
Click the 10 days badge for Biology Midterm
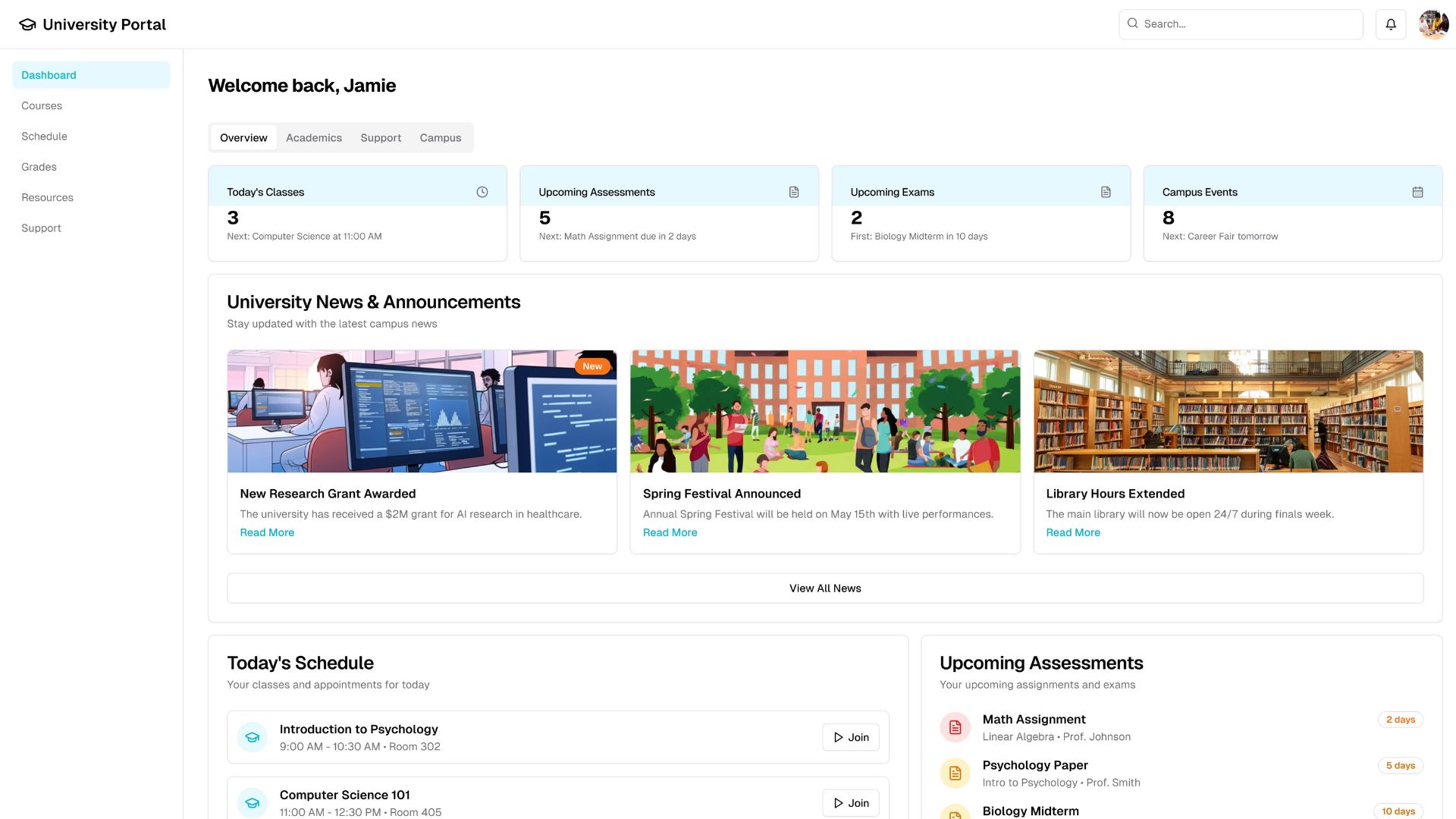pos(1398,811)
